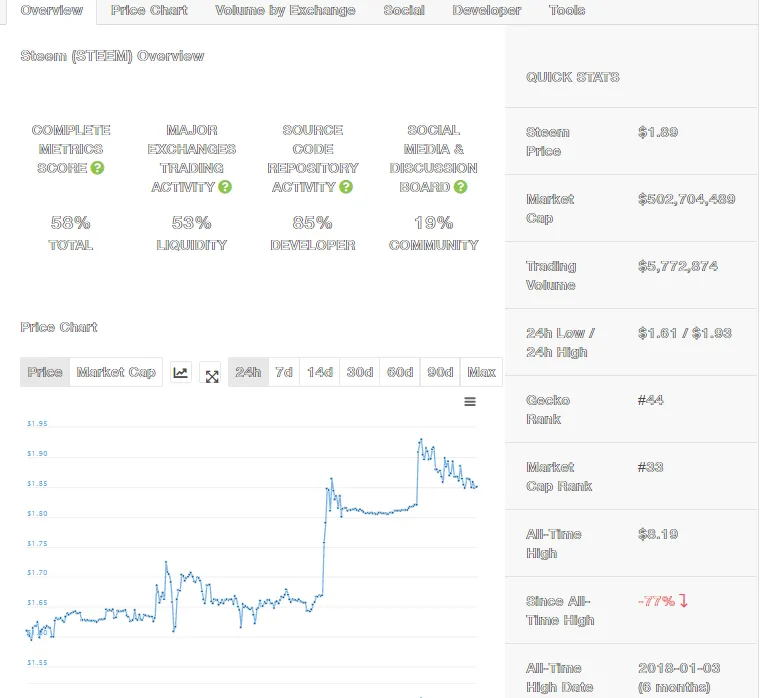Click the 53% Liquidity score value
This screenshot has height=698, width=760.
click(191, 223)
